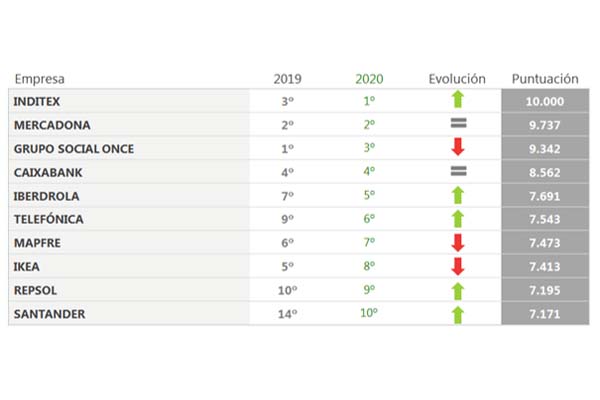Click the Empresa column header
The height and width of the screenshot is (400, 600).
[x=39, y=79]
